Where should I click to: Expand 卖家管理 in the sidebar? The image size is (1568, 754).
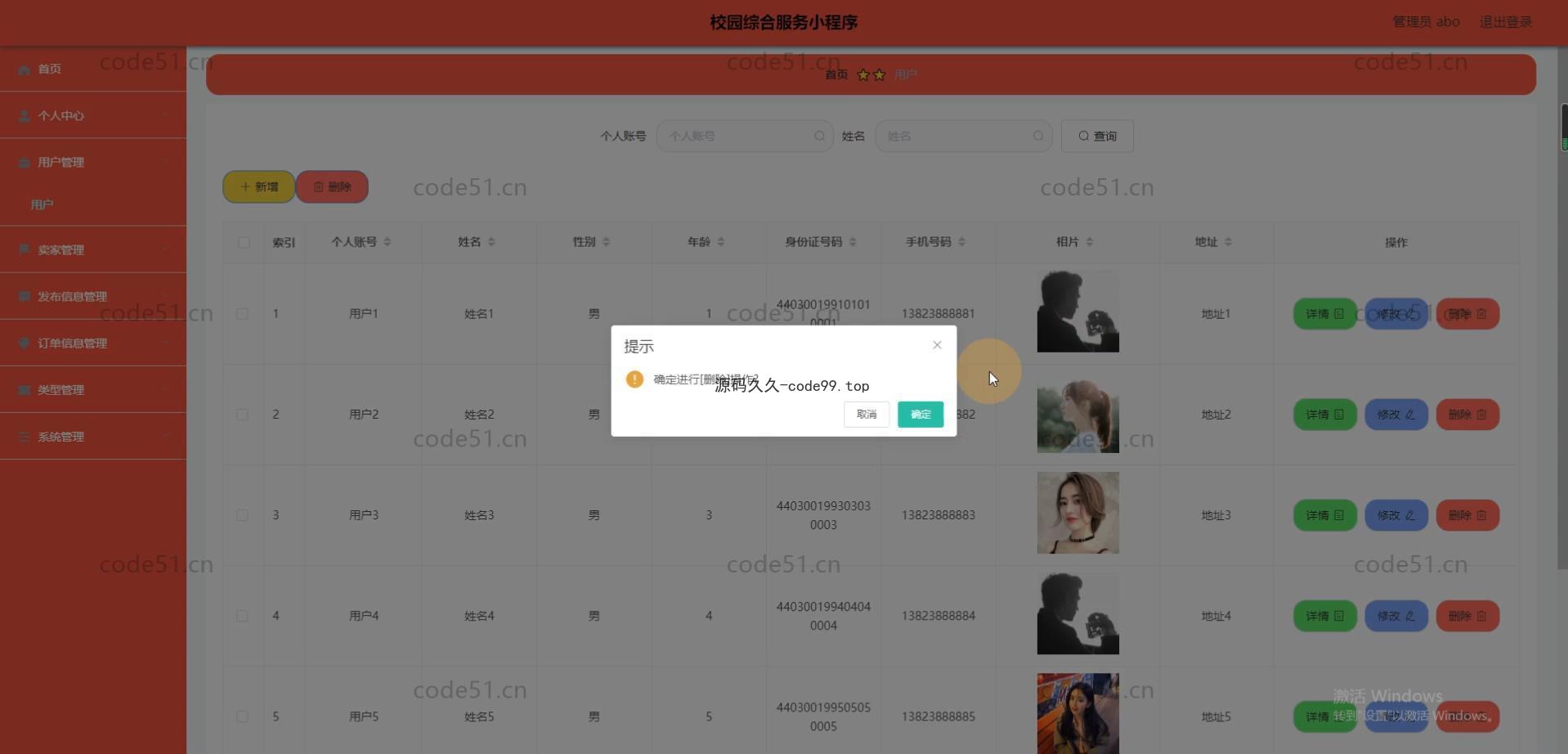(x=93, y=249)
